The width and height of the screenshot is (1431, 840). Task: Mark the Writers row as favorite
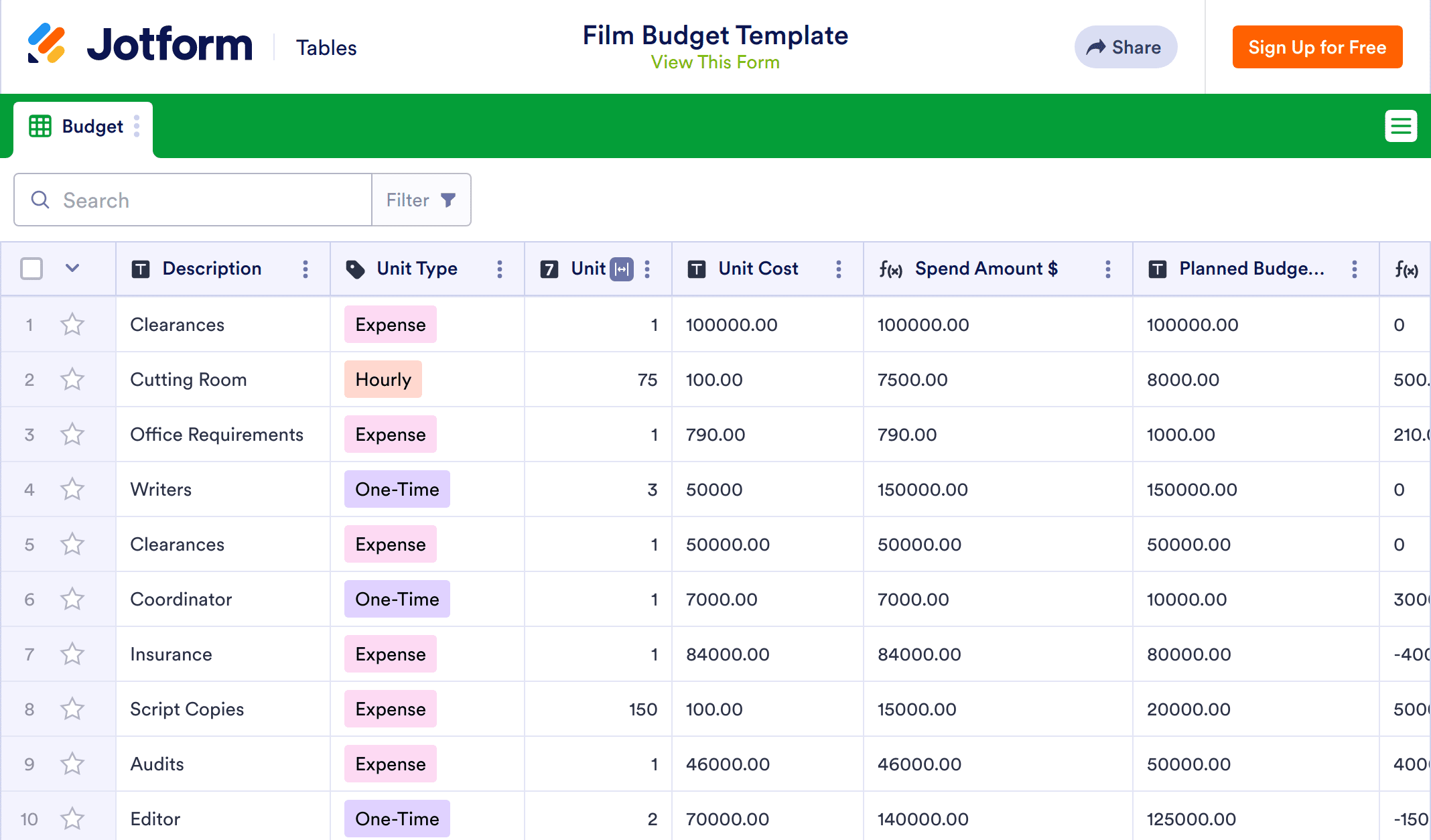point(72,490)
